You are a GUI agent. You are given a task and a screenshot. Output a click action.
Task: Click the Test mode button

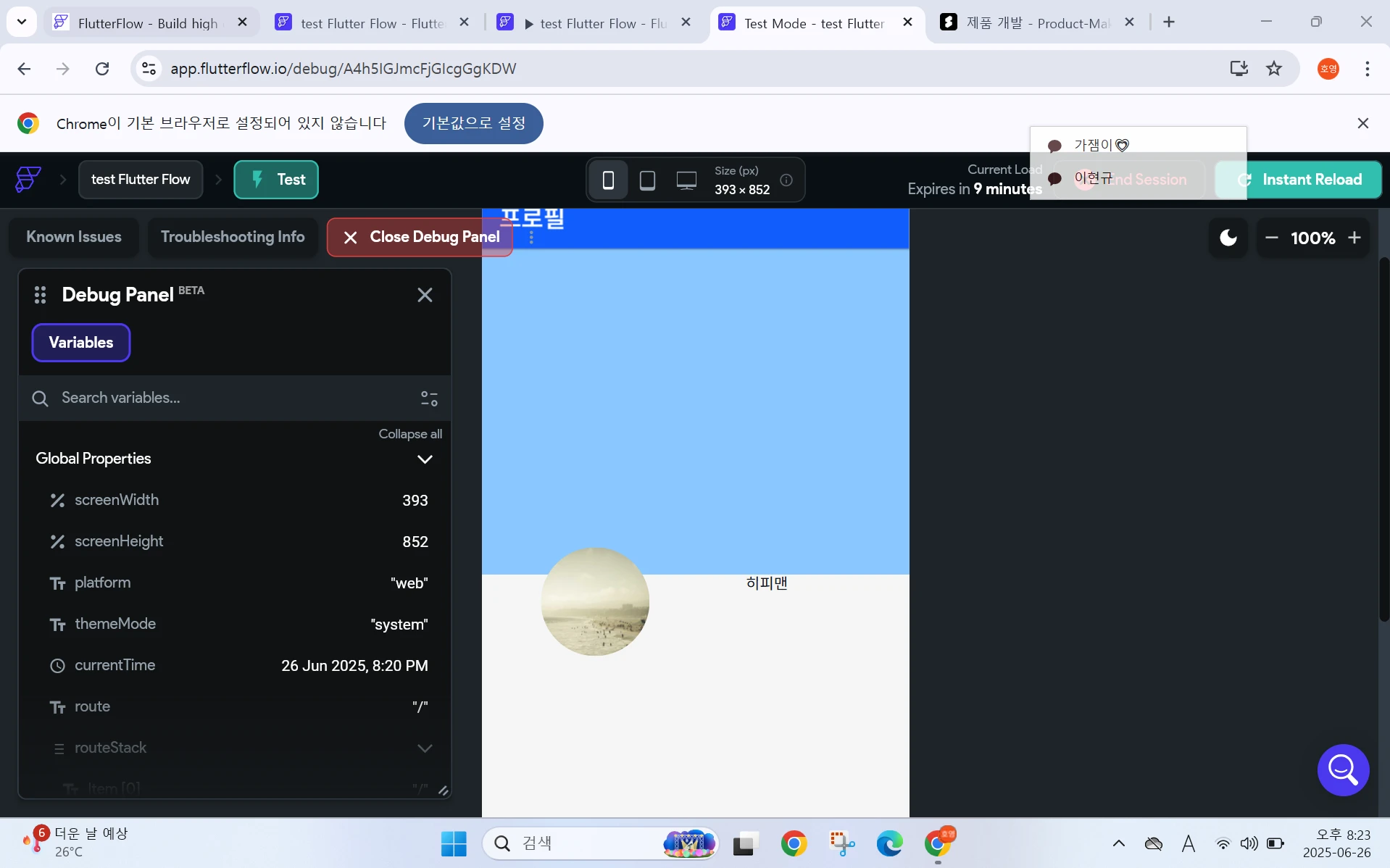click(276, 180)
